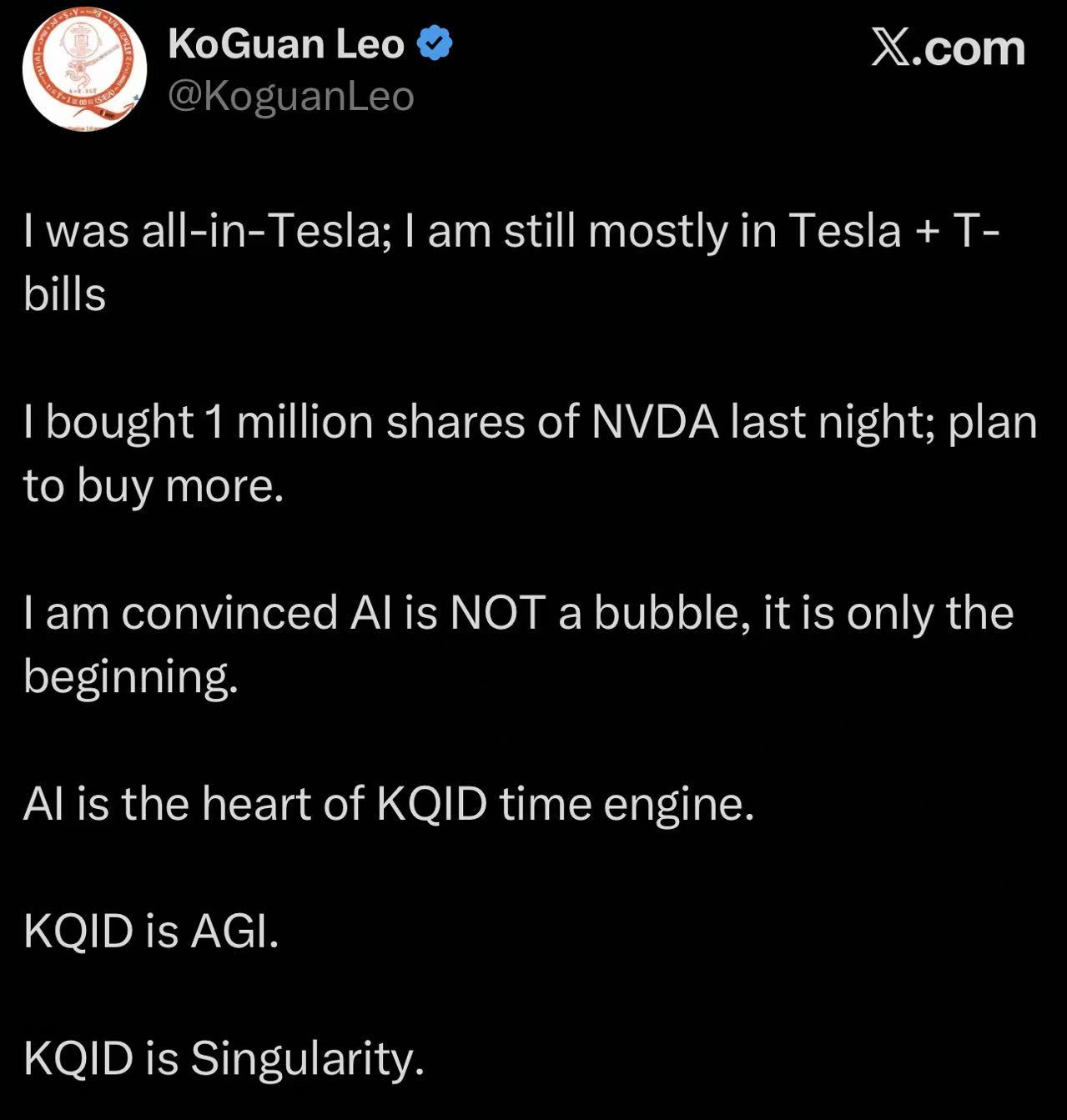Click the KoGuan Leo display name
Image resolution: width=1067 pixels, height=1120 pixels.
(x=286, y=43)
